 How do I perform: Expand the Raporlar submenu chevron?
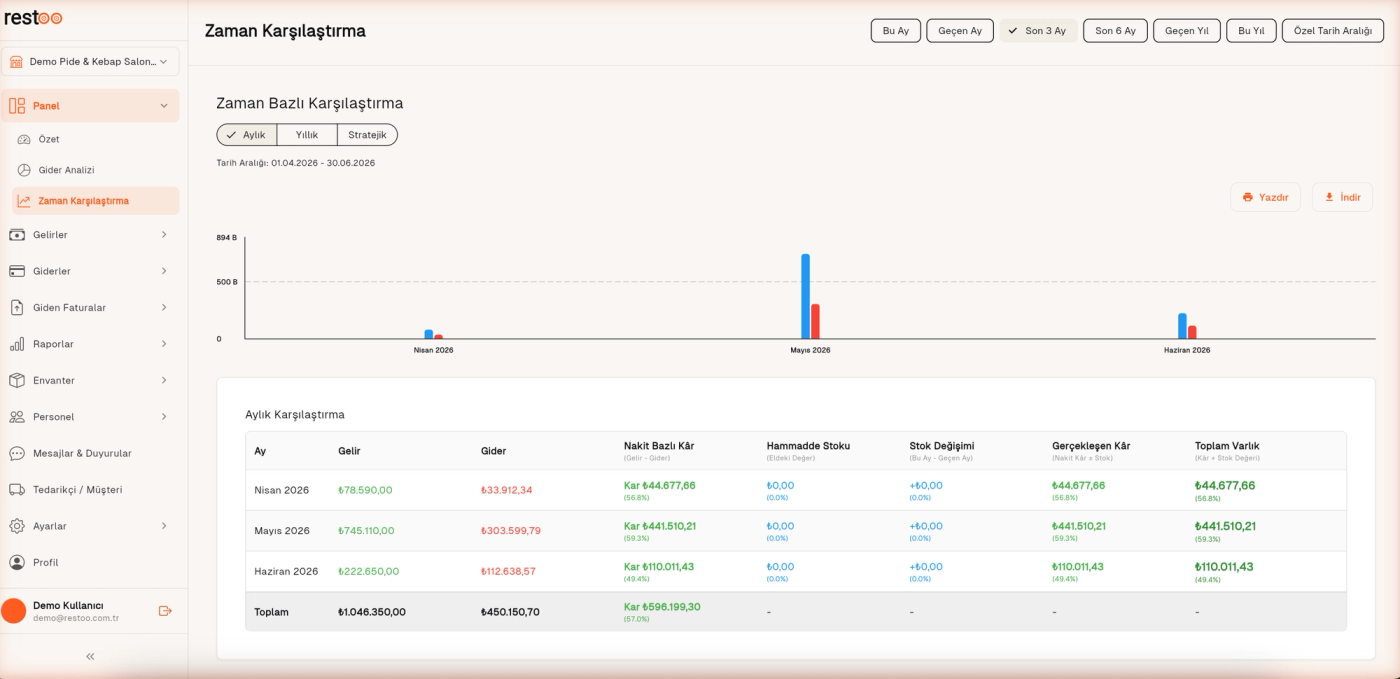164,344
